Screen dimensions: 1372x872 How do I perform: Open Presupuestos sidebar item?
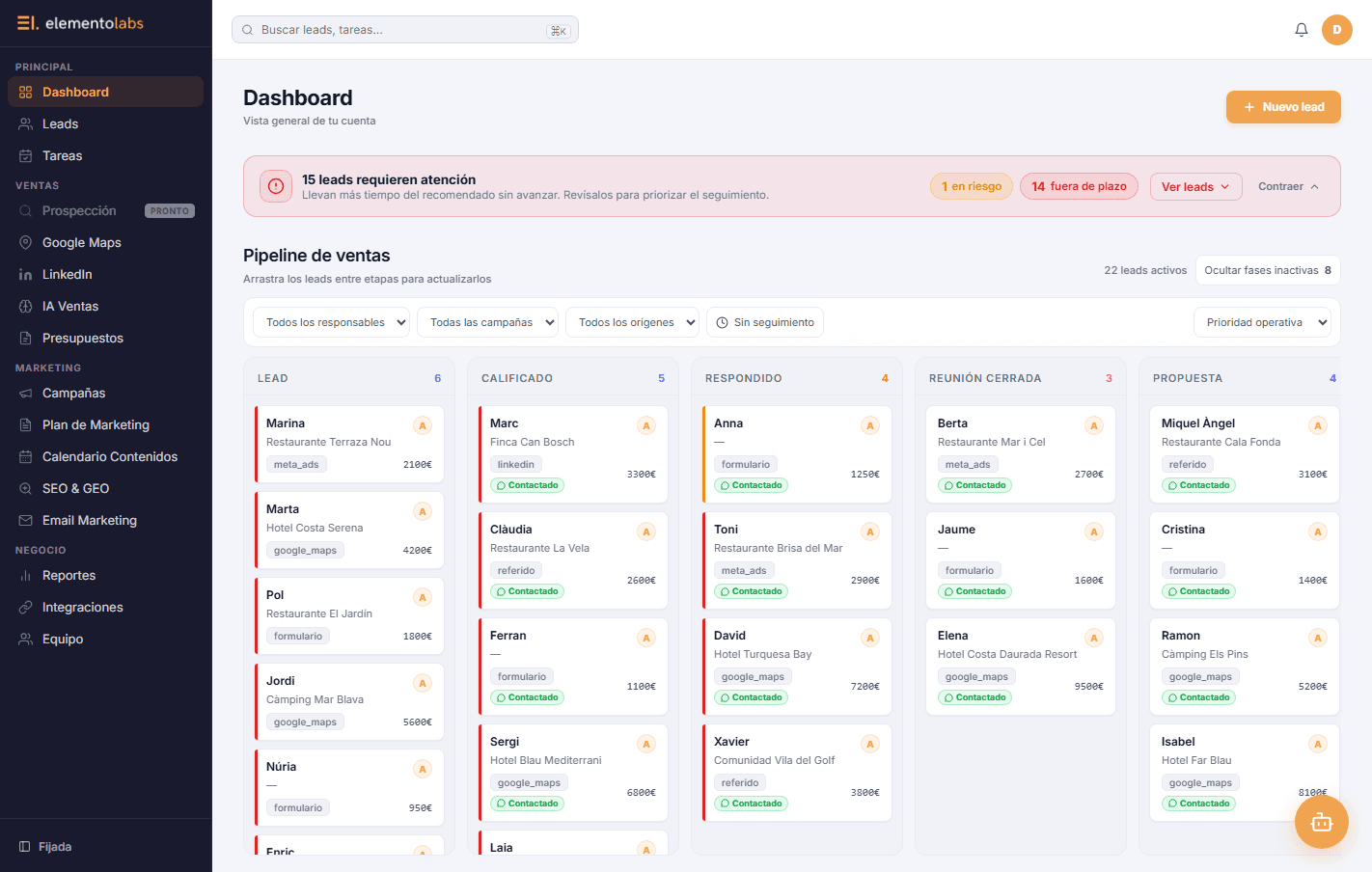tap(106, 339)
